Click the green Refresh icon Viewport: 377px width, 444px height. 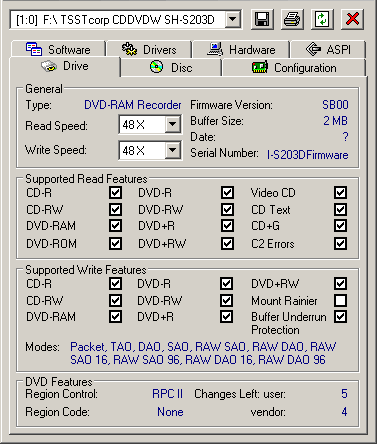point(322,19)
